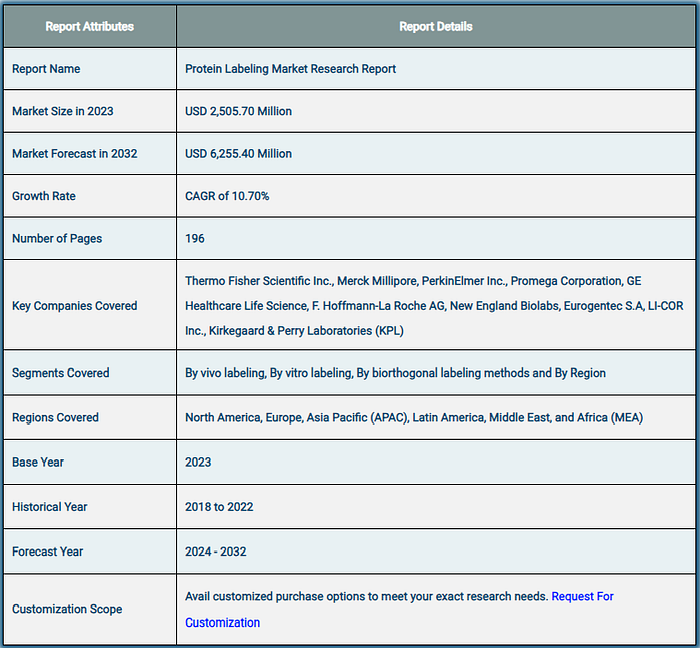
Task: Click the Base Year label
Action: pos(38,462)
